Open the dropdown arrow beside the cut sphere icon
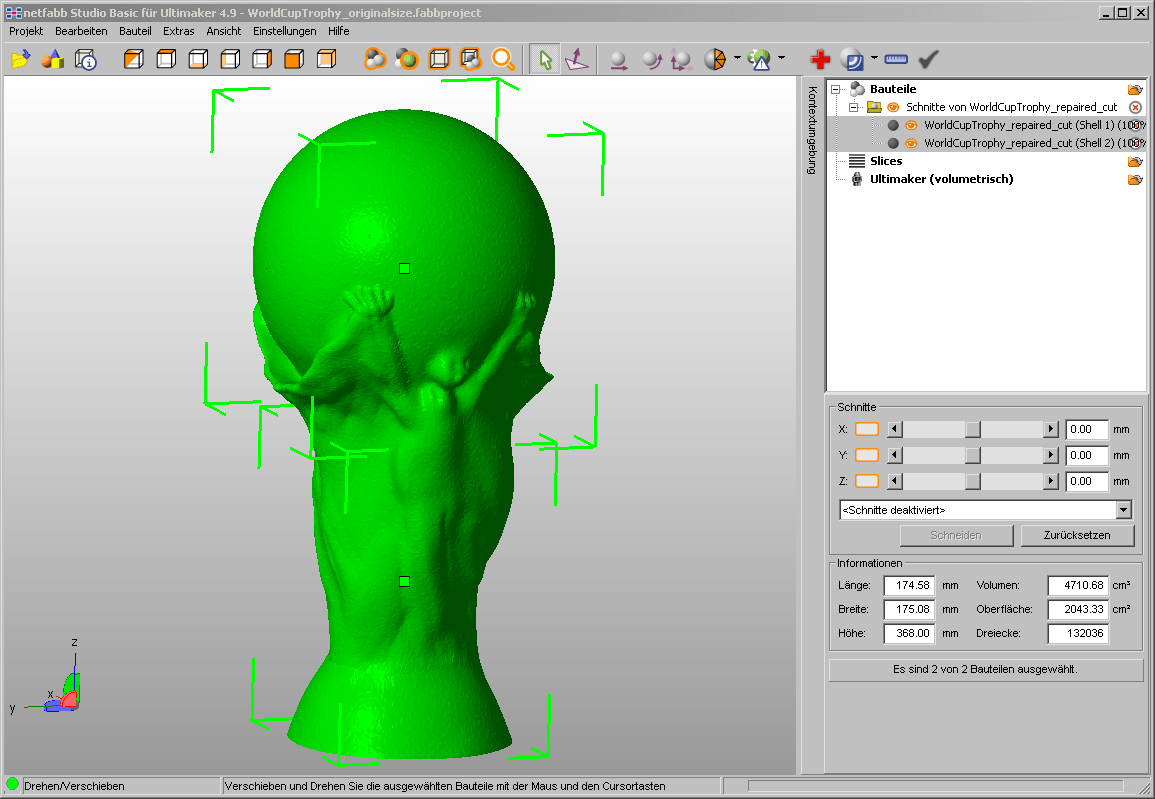The image size is (1155, 799). click(737, 57)
